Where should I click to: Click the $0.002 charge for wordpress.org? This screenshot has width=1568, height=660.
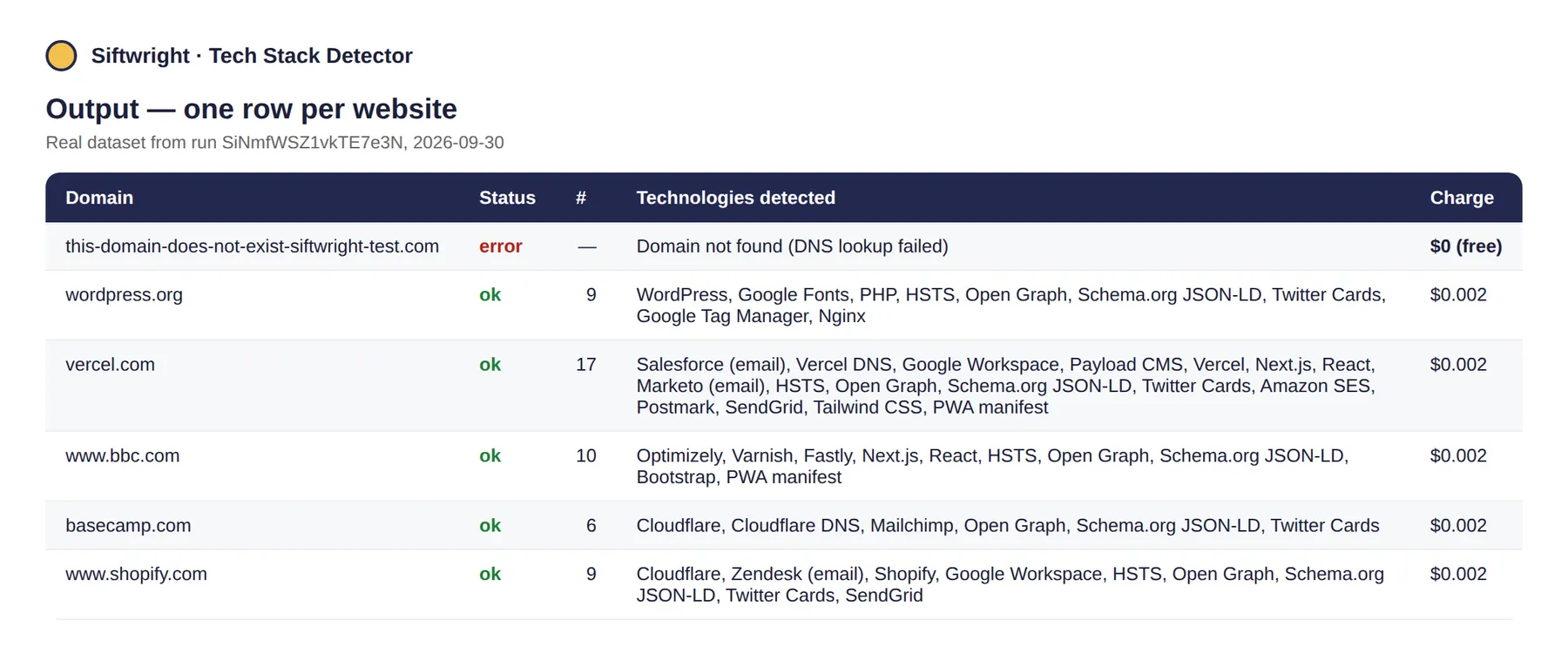point(1457,295)
